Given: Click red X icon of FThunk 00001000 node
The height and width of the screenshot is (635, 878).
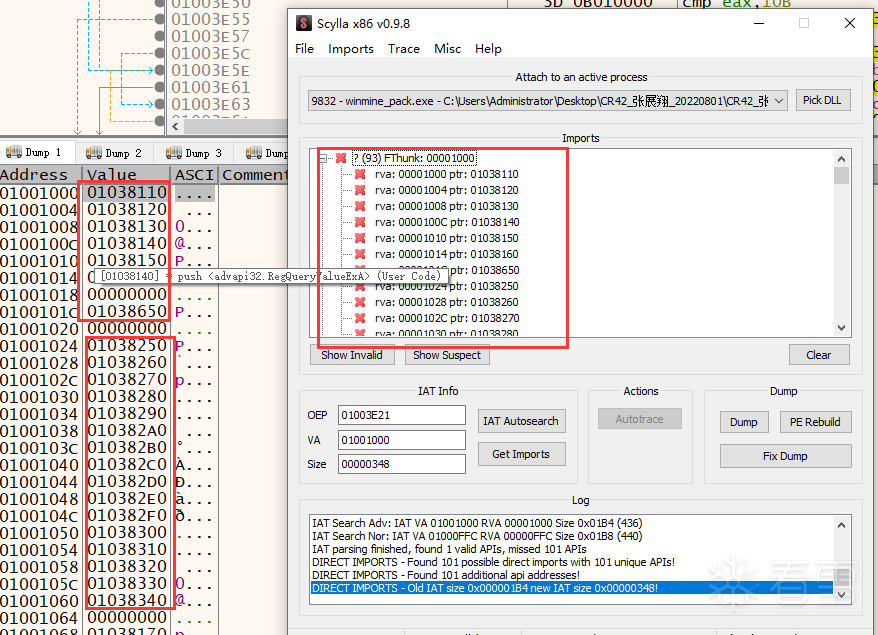Looking at the screenshot, I should pos(341,158).
